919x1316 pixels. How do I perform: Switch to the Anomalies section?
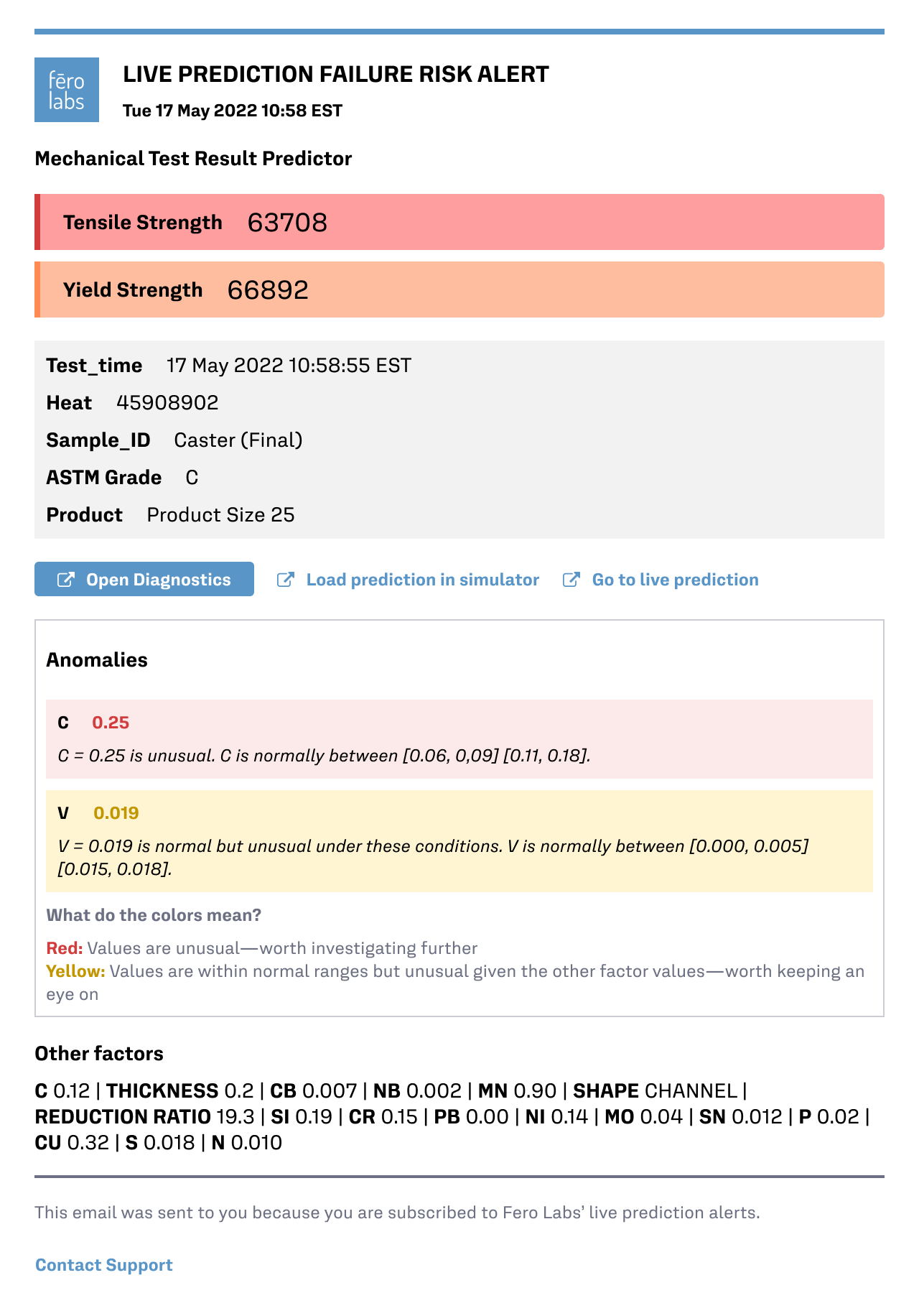tap(97, 659)
